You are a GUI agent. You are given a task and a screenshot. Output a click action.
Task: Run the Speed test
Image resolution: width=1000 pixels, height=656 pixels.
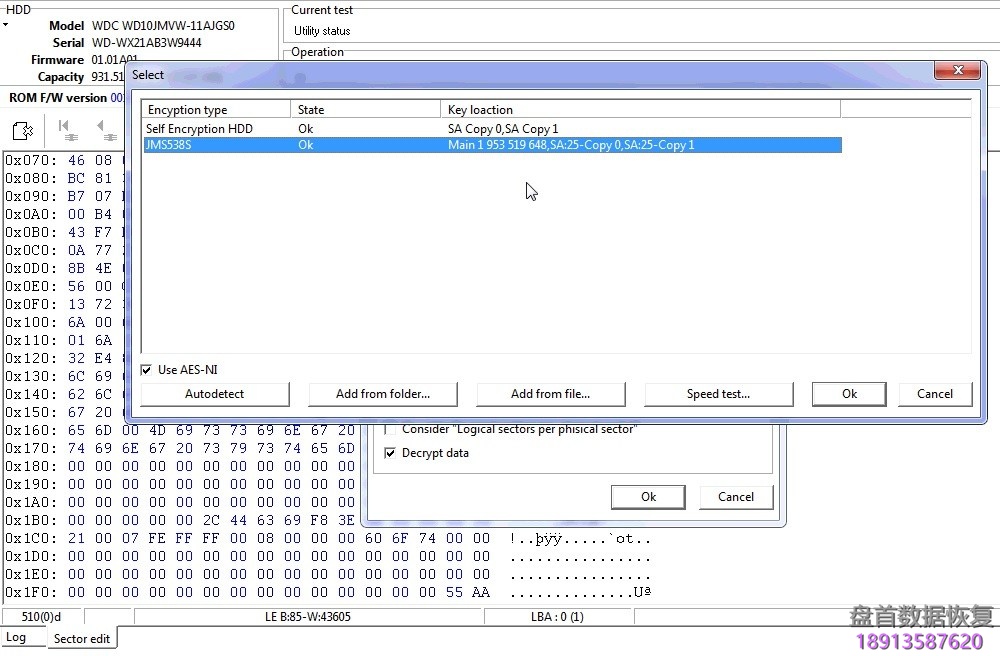click(718, 394)
